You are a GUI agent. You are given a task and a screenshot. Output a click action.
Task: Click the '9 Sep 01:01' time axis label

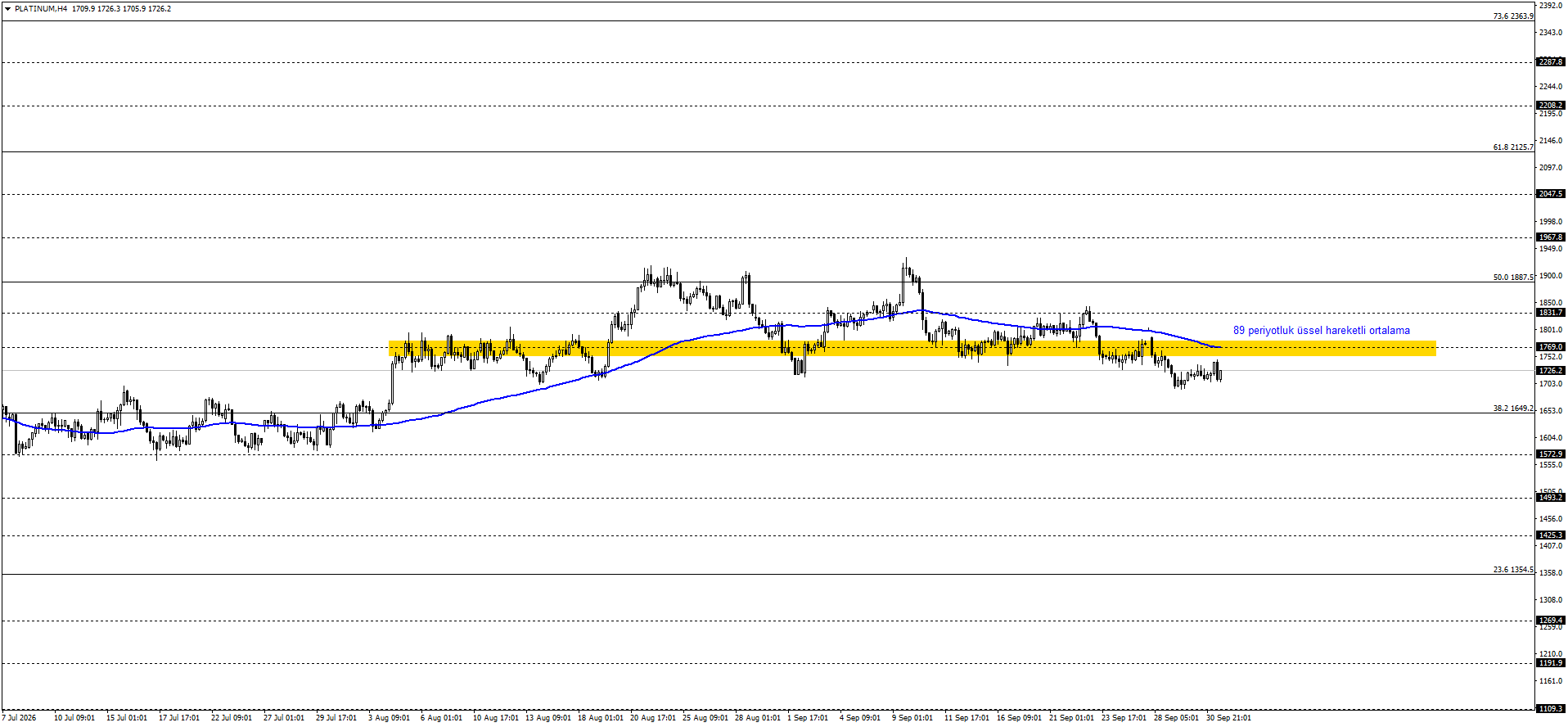912,718
